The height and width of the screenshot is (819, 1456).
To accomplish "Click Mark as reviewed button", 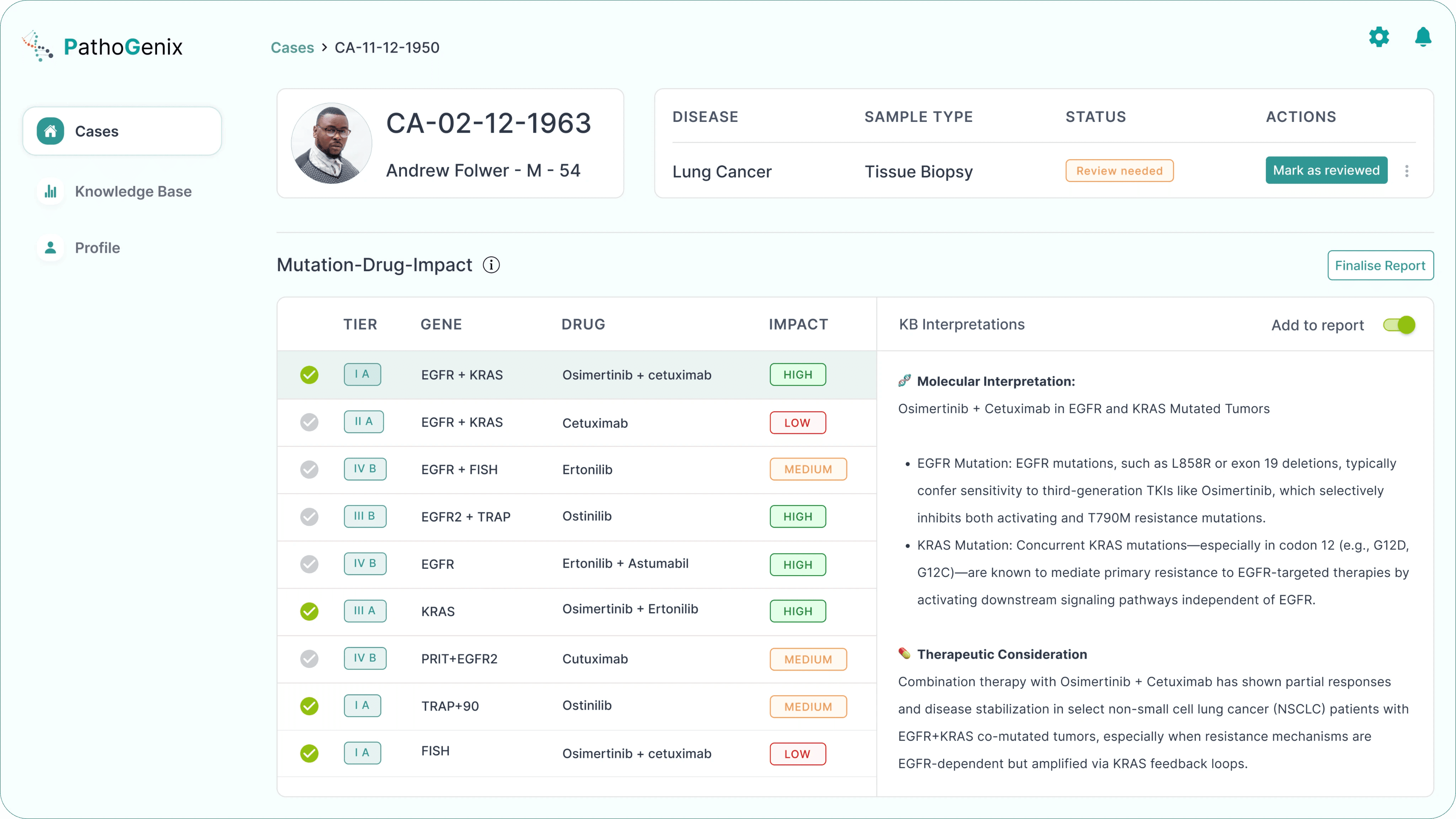I will click(x=1326, y=170).
